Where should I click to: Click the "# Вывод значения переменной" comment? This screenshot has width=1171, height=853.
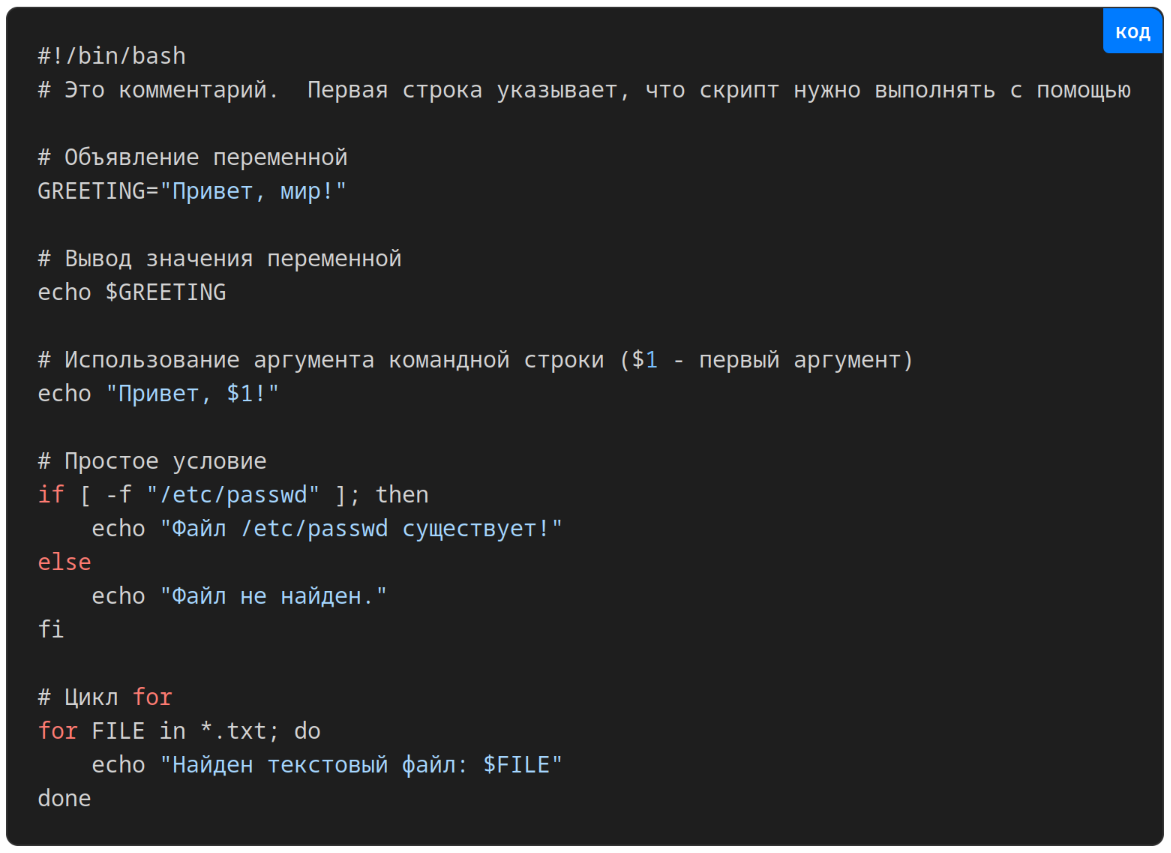pyautogui.click(x=219, y=259)
